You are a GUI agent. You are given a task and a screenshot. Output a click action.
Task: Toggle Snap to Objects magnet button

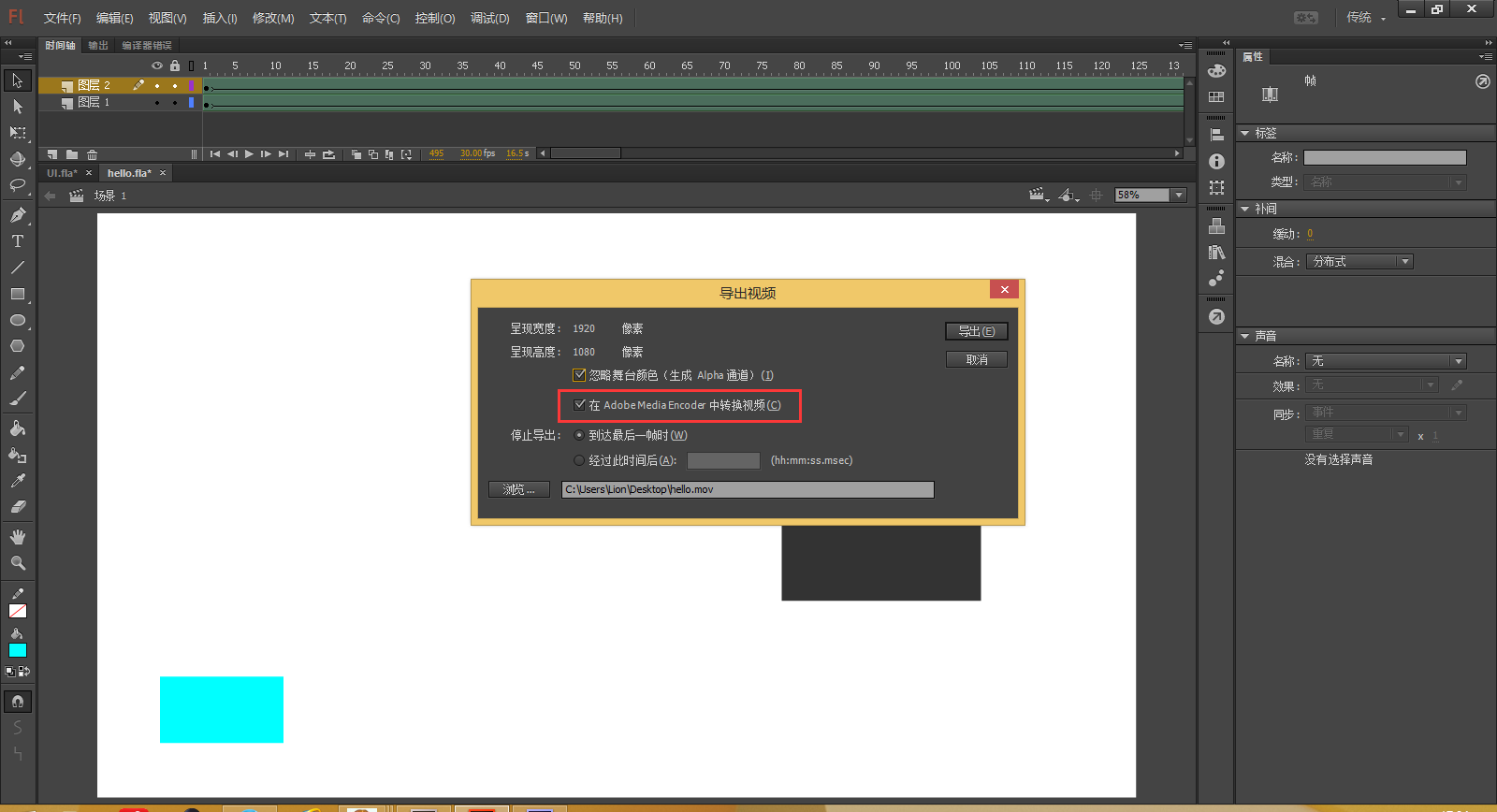18,702
